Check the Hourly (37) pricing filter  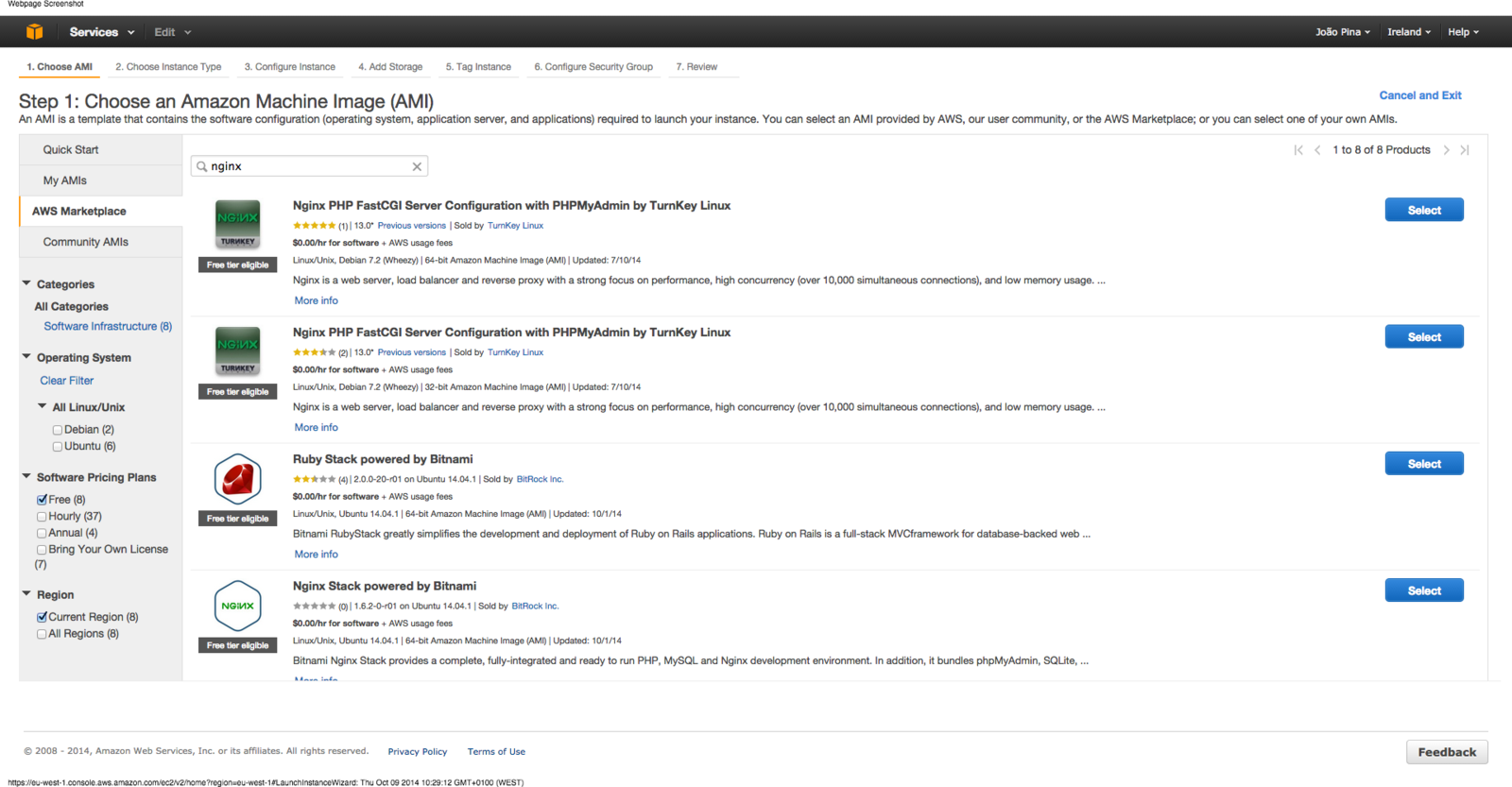click(42, 517)
